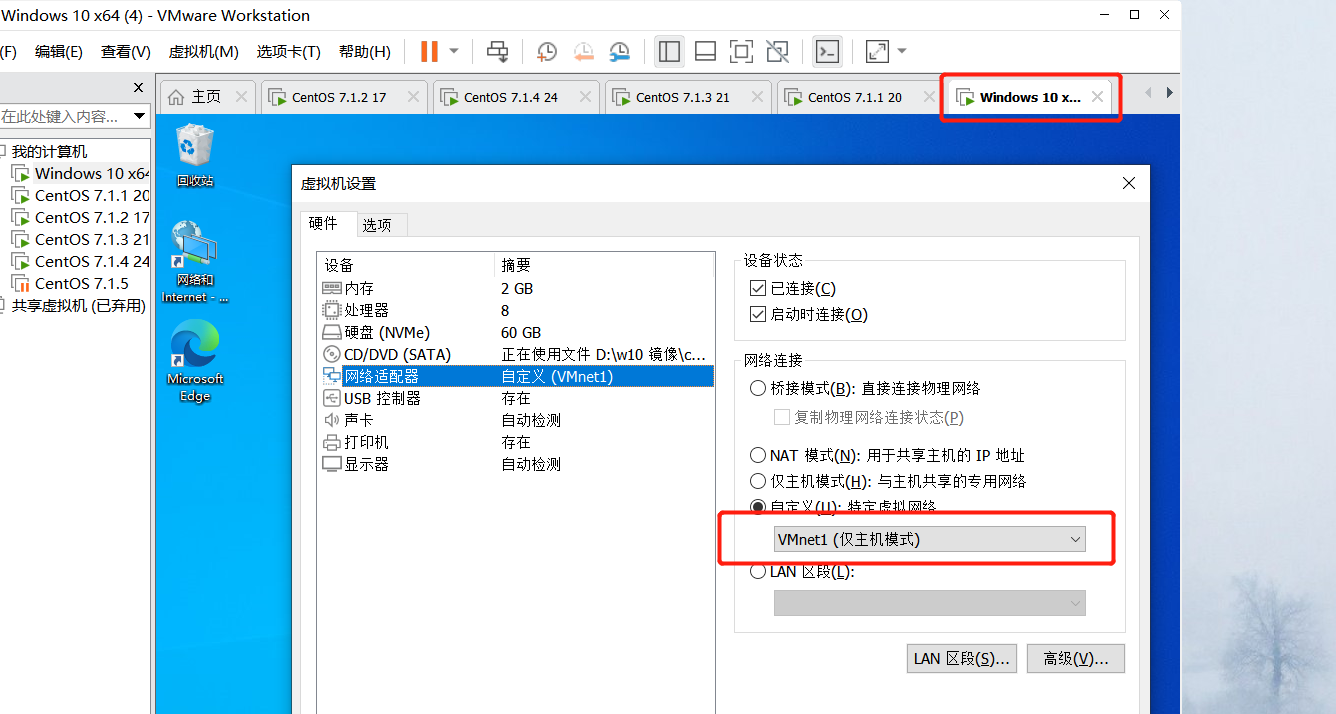Open the 编辑(E) menu

59,51
